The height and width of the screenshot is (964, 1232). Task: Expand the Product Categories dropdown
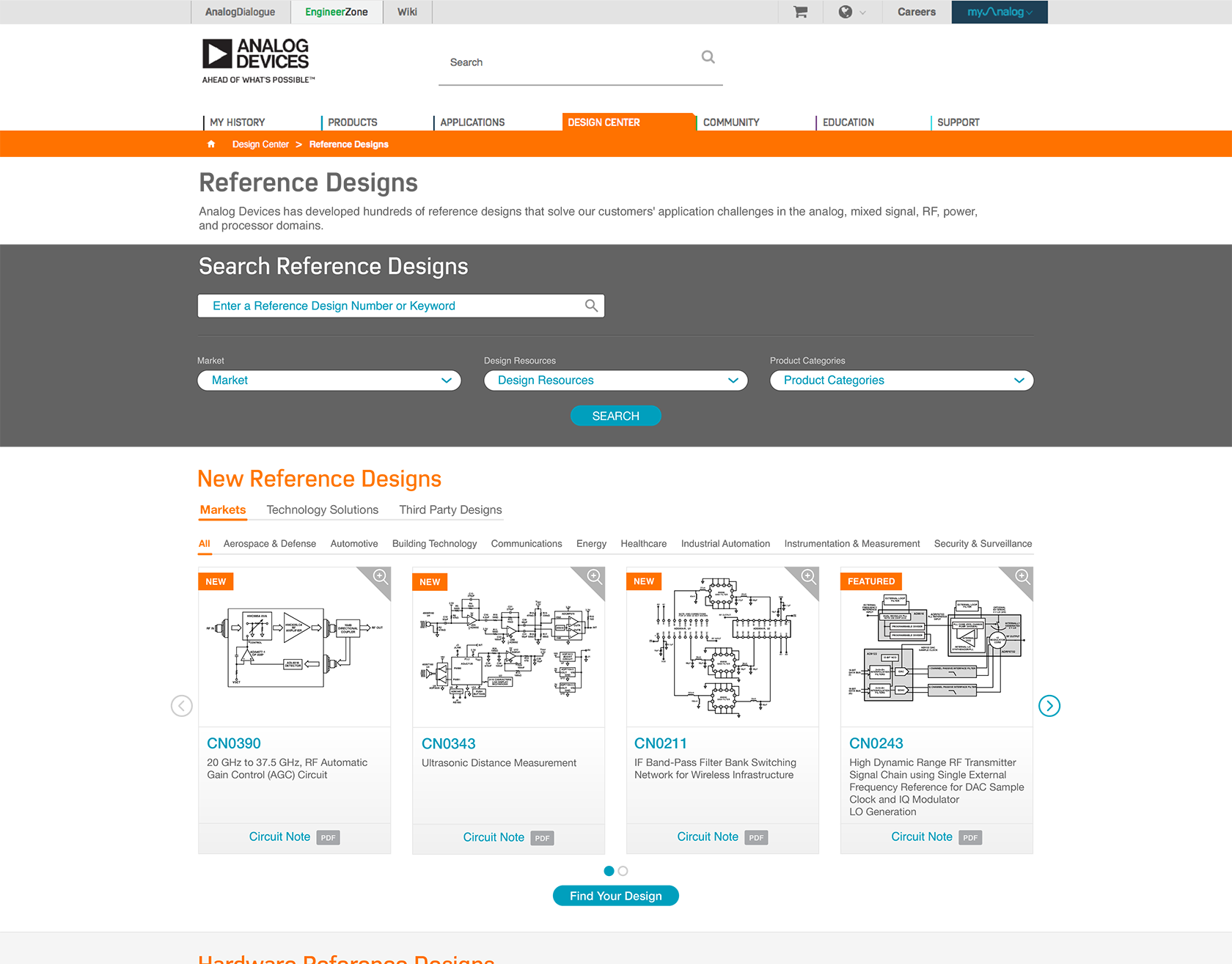[902, 380]
